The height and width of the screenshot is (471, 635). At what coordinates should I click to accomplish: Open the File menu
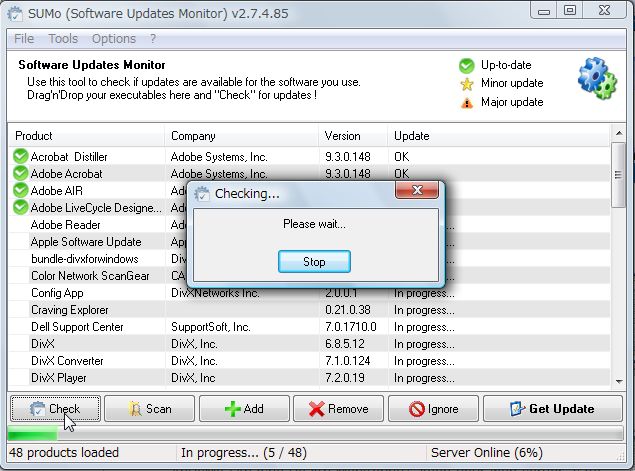click(24, 38)
